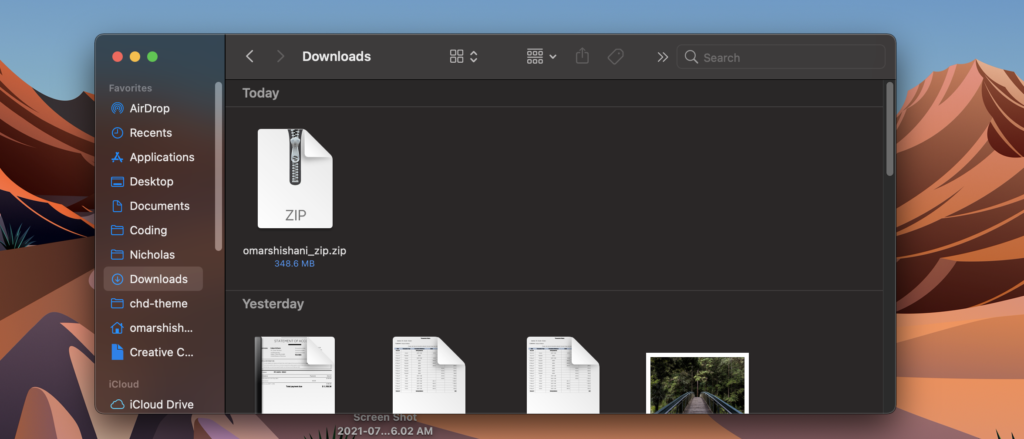Viewport: 1024px width, 439px height.
Task: Click the Nicholas folder icon
Action: coord(118,255)
